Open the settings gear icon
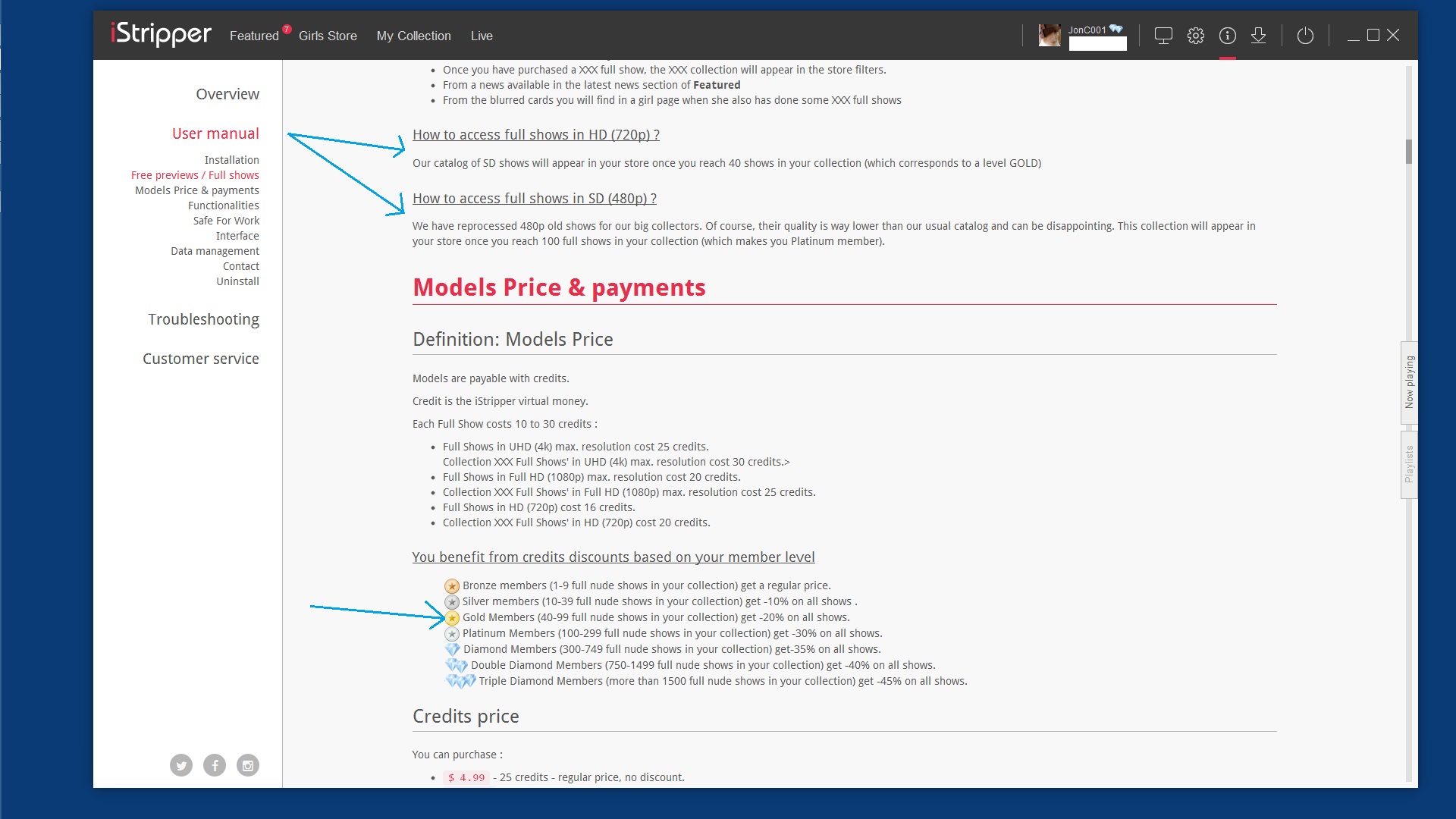1456x819 pixels. [1196, 36]
